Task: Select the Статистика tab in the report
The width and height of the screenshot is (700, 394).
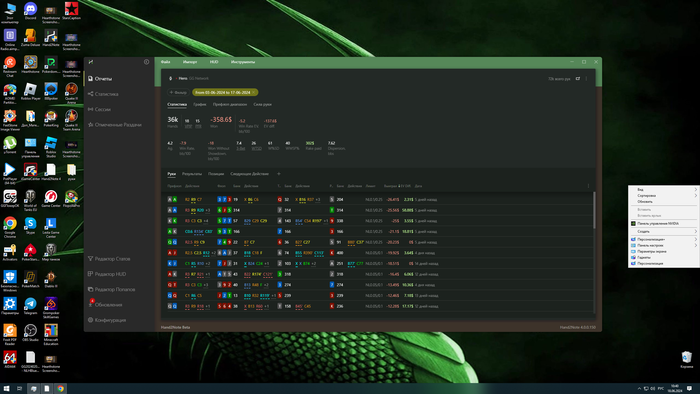Action: click(177, 104)
